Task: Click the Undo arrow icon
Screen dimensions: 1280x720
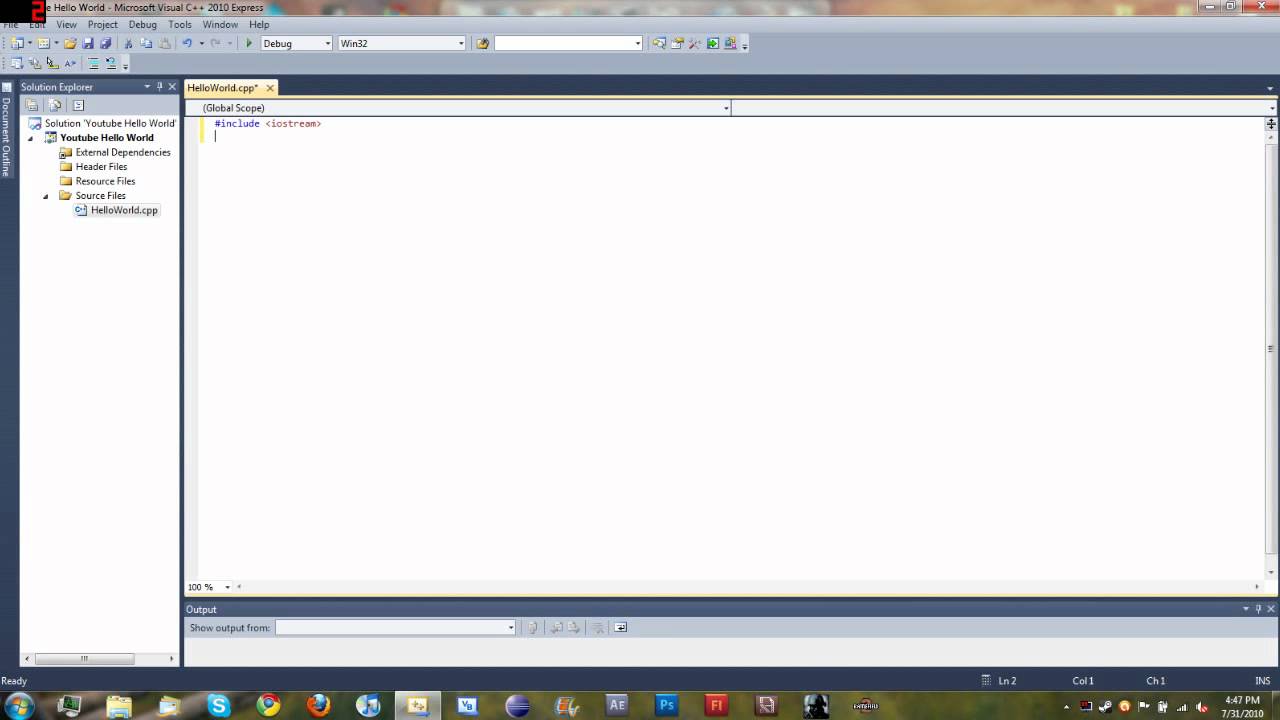Action: [187, 43]
